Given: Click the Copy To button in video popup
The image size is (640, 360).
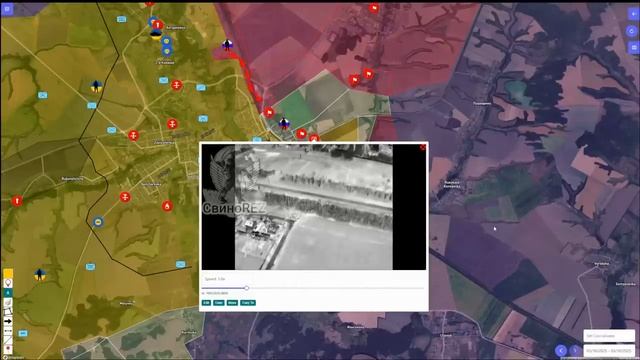Looking at the screenshot, I should coord(248,303).
